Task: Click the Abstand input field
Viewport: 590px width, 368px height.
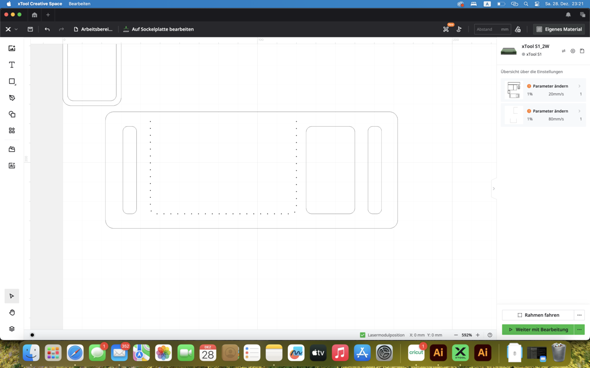Action: 492,29
